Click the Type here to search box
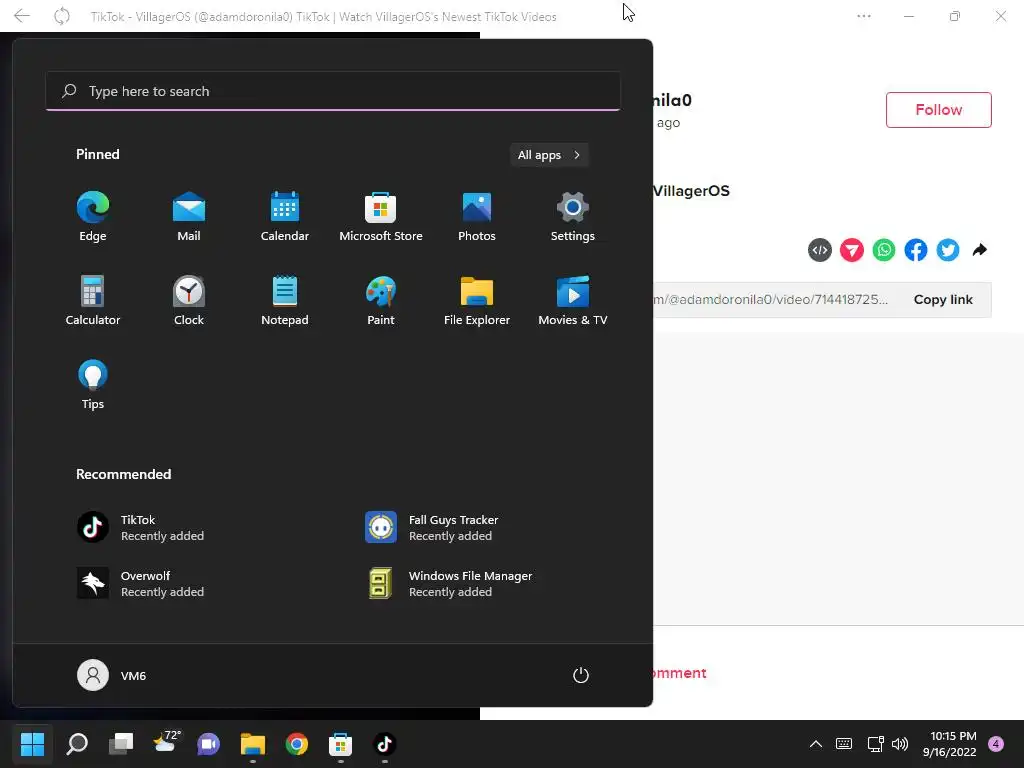Image resolution: width=1024 pixels, height=768 pixels. 333,91
